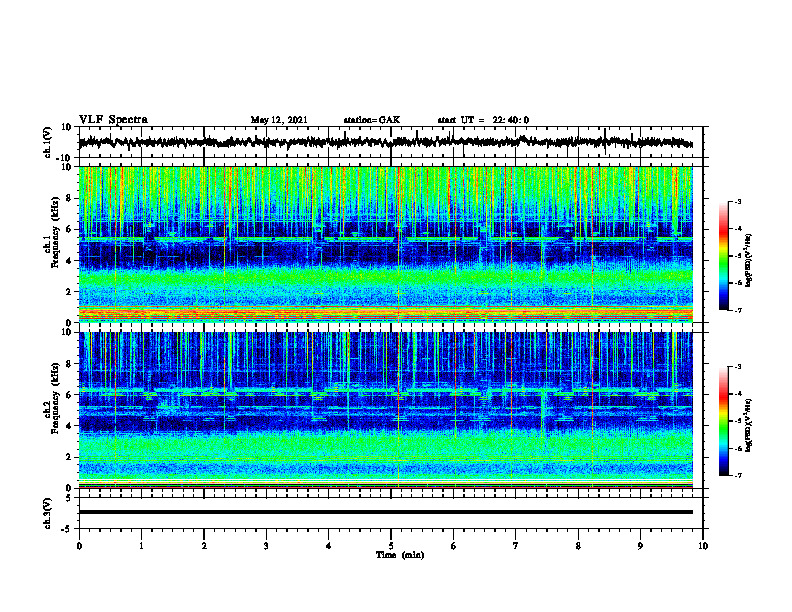Click time axis tick label '6'
This screenshot has width=792, height=612.
(453, 546)
